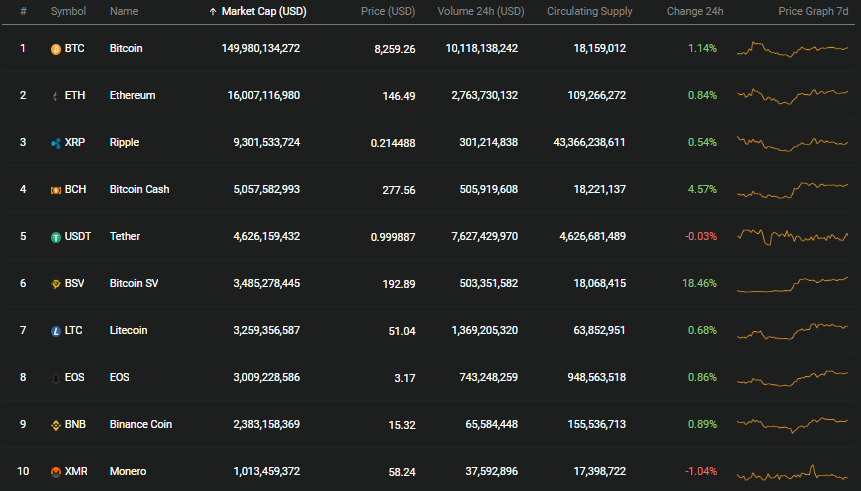
Task: Click the Bitcoin Cash BCH icon
Action: [55, 190]
